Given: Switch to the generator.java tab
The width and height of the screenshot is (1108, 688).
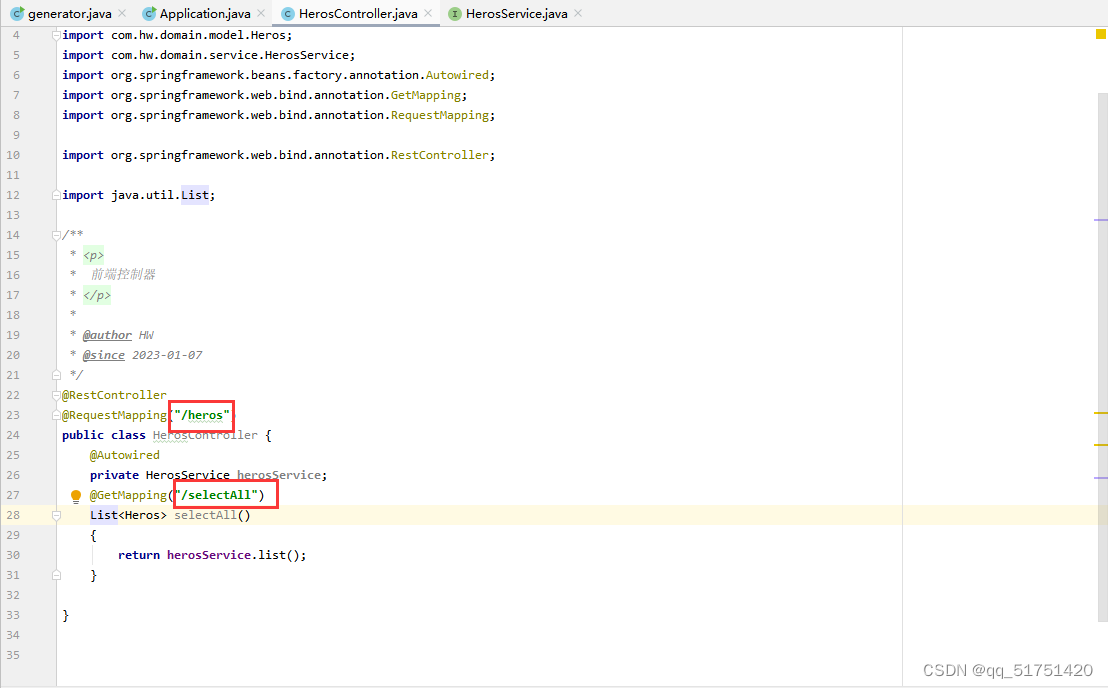Looking at the screenshot, I should click(x=69, y=13).
